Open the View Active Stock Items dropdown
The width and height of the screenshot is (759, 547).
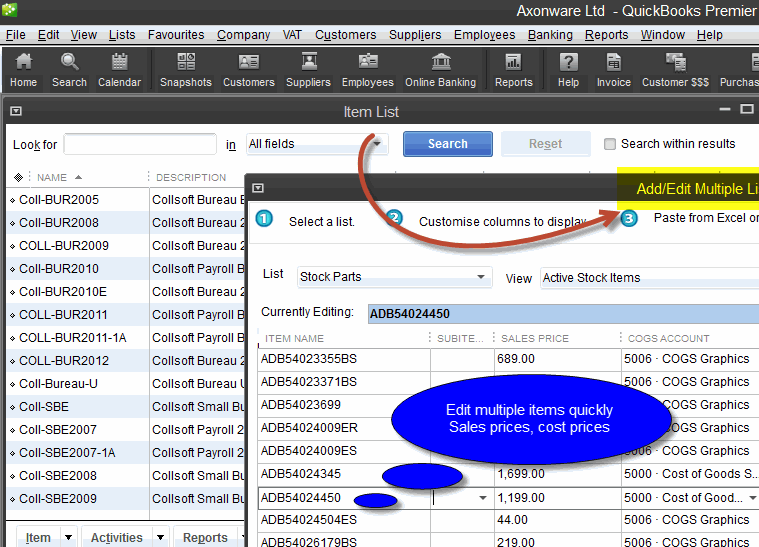tap(650, 278)
